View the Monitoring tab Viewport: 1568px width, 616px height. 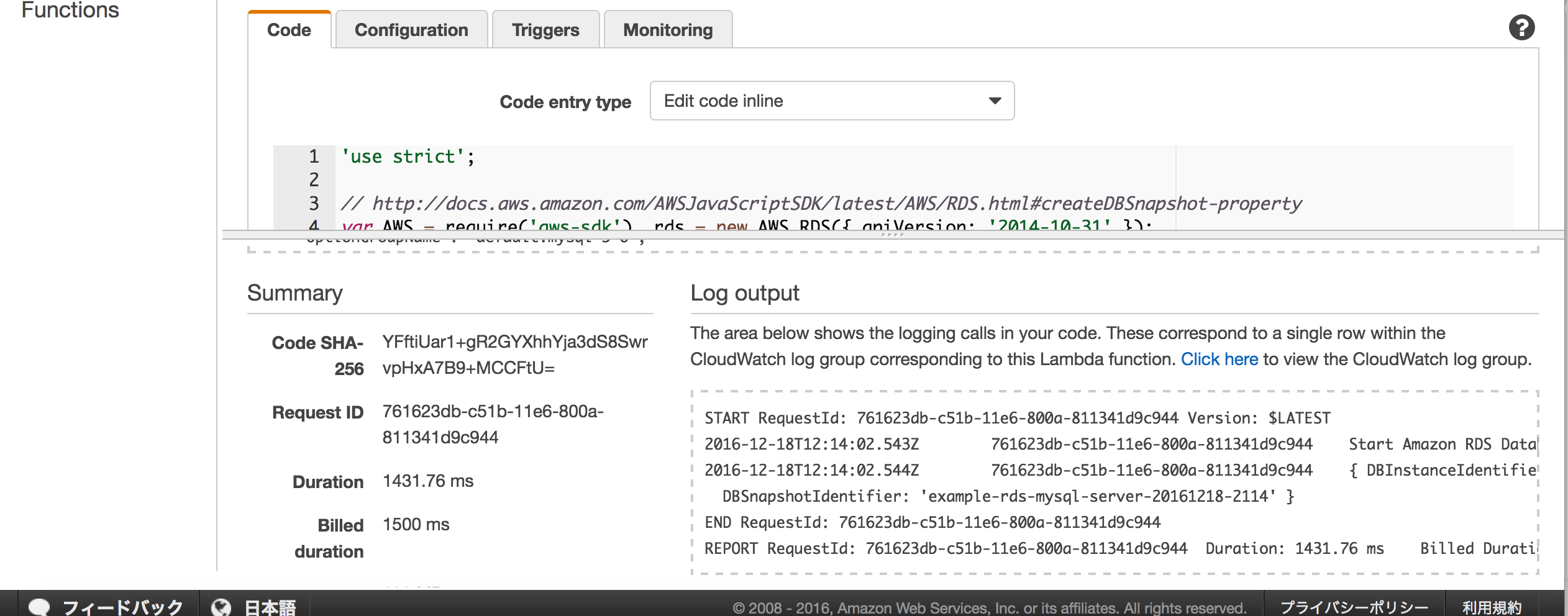(x=668, y=30)
